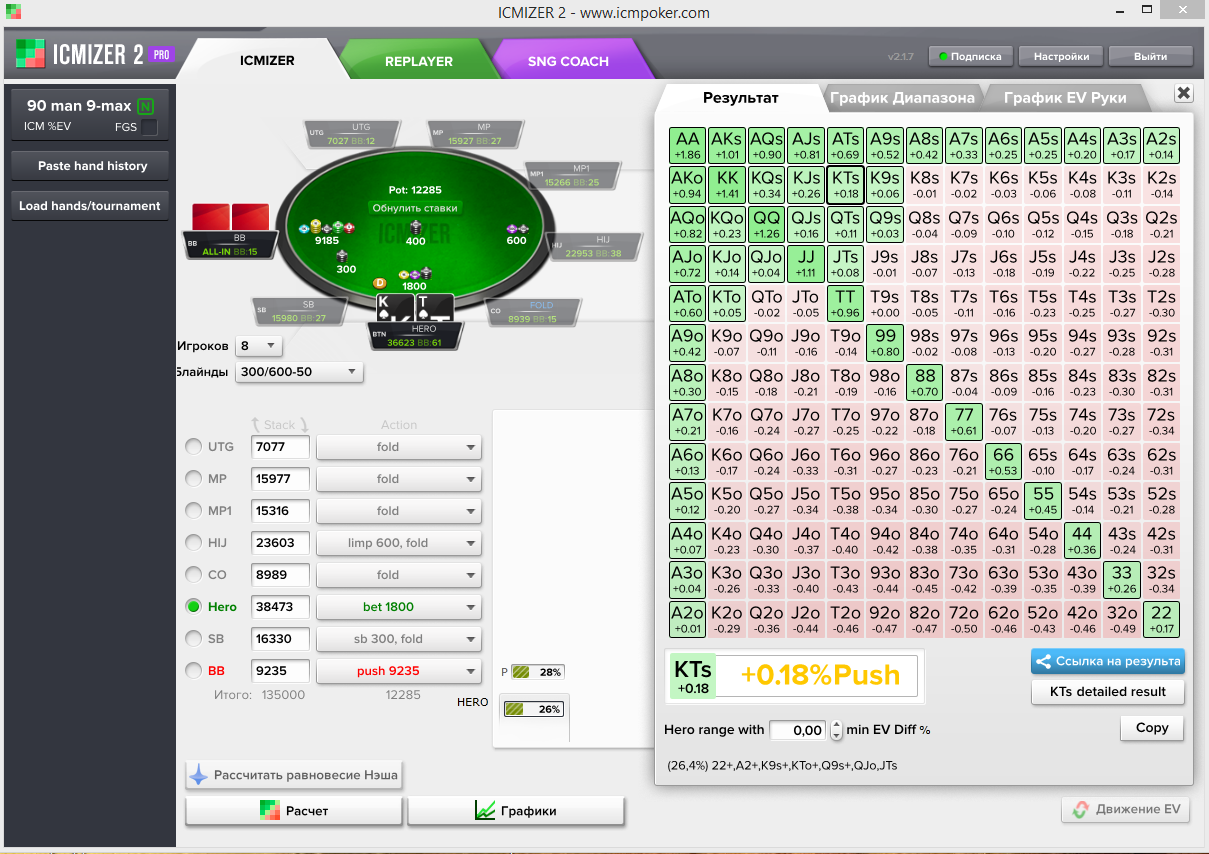Open the Блайнды 300/600-50 dropdown

tap(299, 372)
